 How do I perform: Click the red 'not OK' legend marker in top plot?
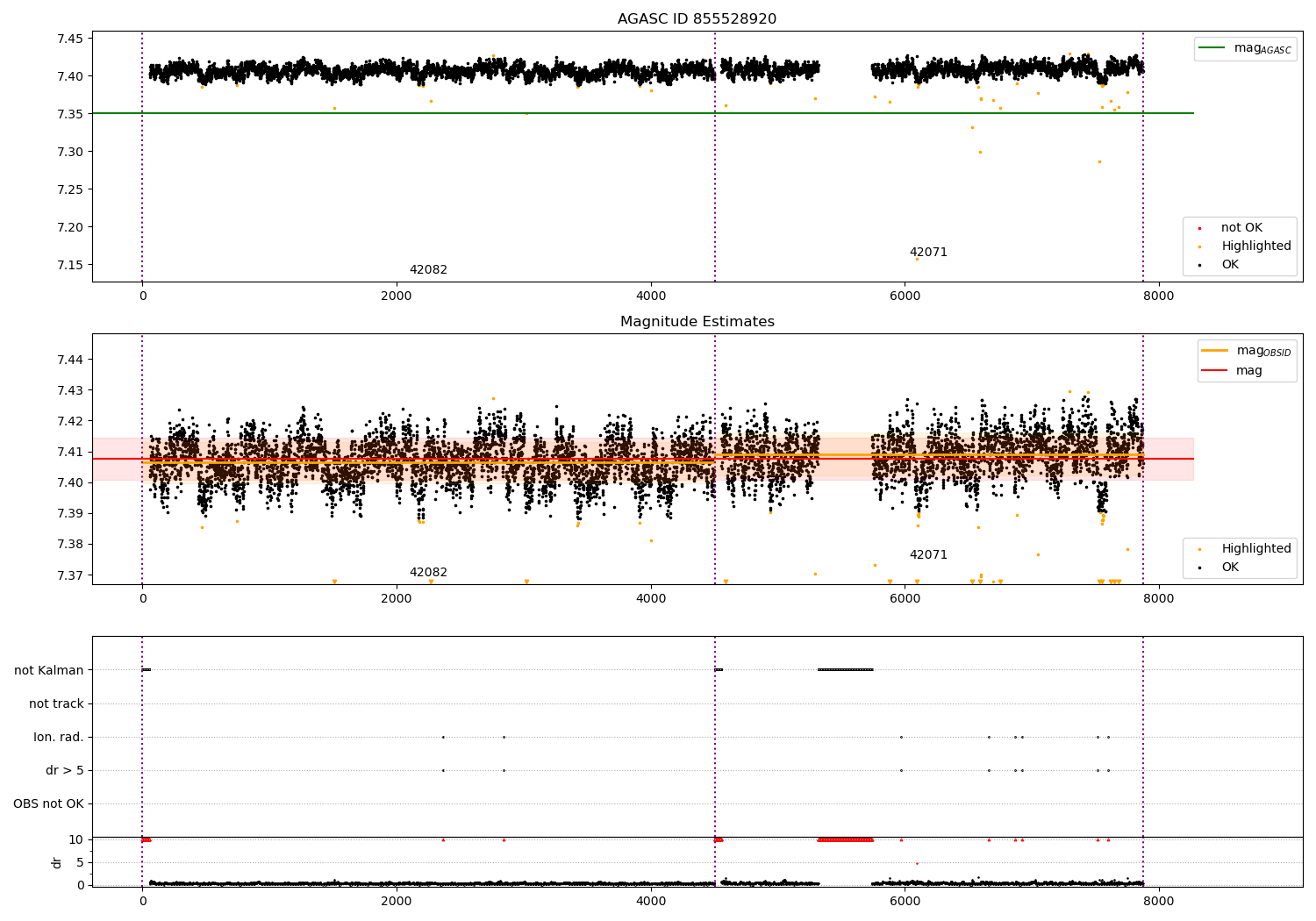[1200, 228]
